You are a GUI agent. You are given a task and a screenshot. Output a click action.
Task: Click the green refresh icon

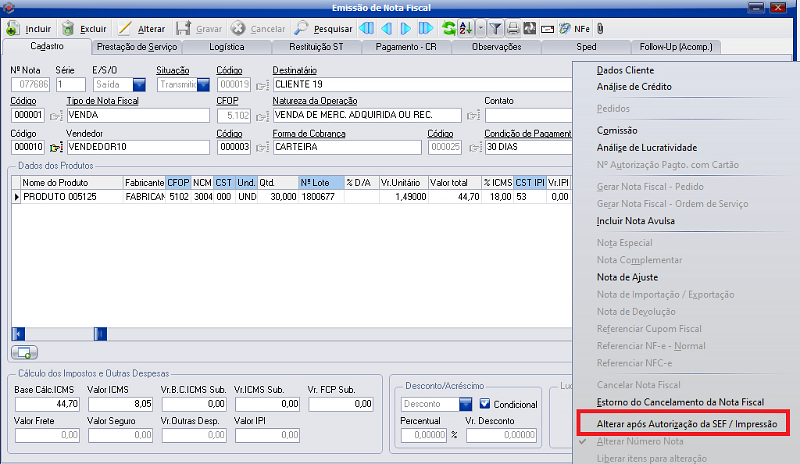pos(448,29)
